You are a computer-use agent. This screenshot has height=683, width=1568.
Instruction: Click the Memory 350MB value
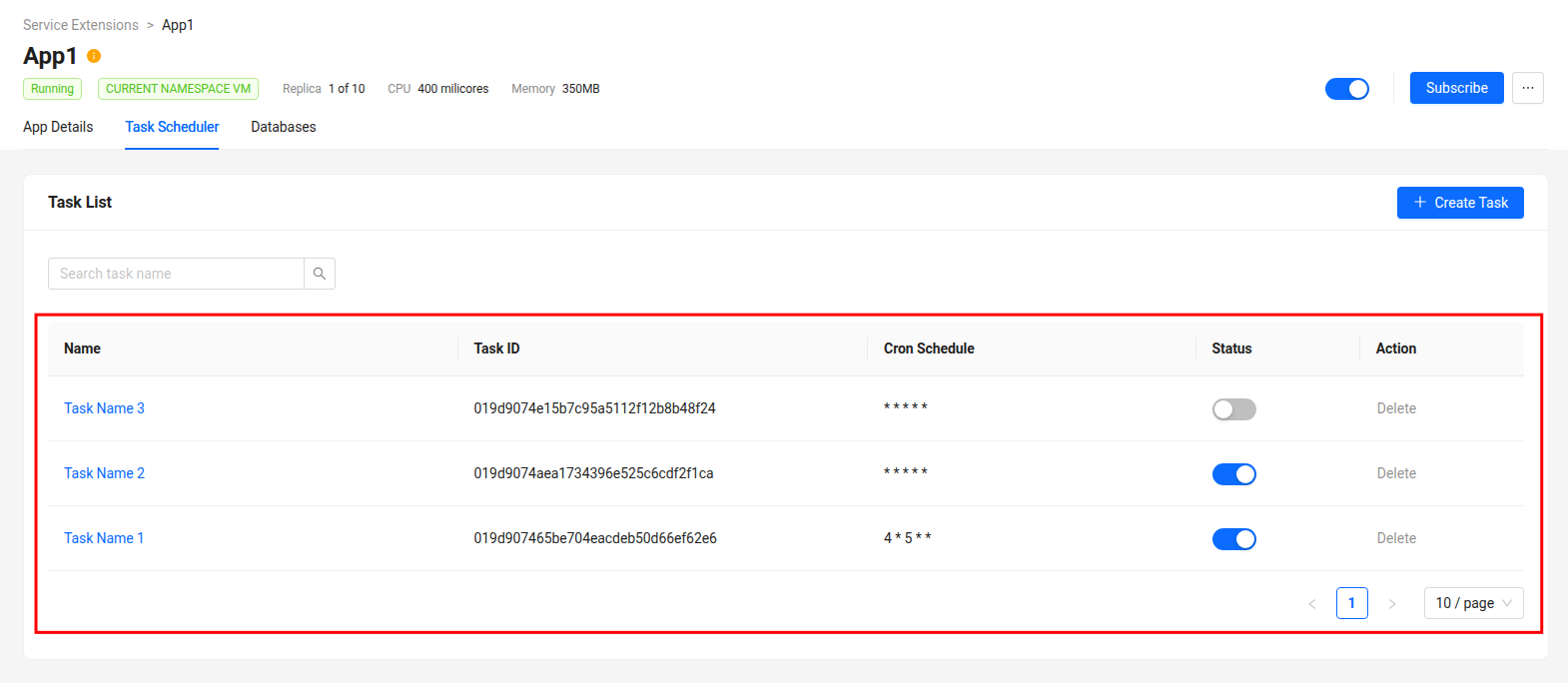pos(581,89)
